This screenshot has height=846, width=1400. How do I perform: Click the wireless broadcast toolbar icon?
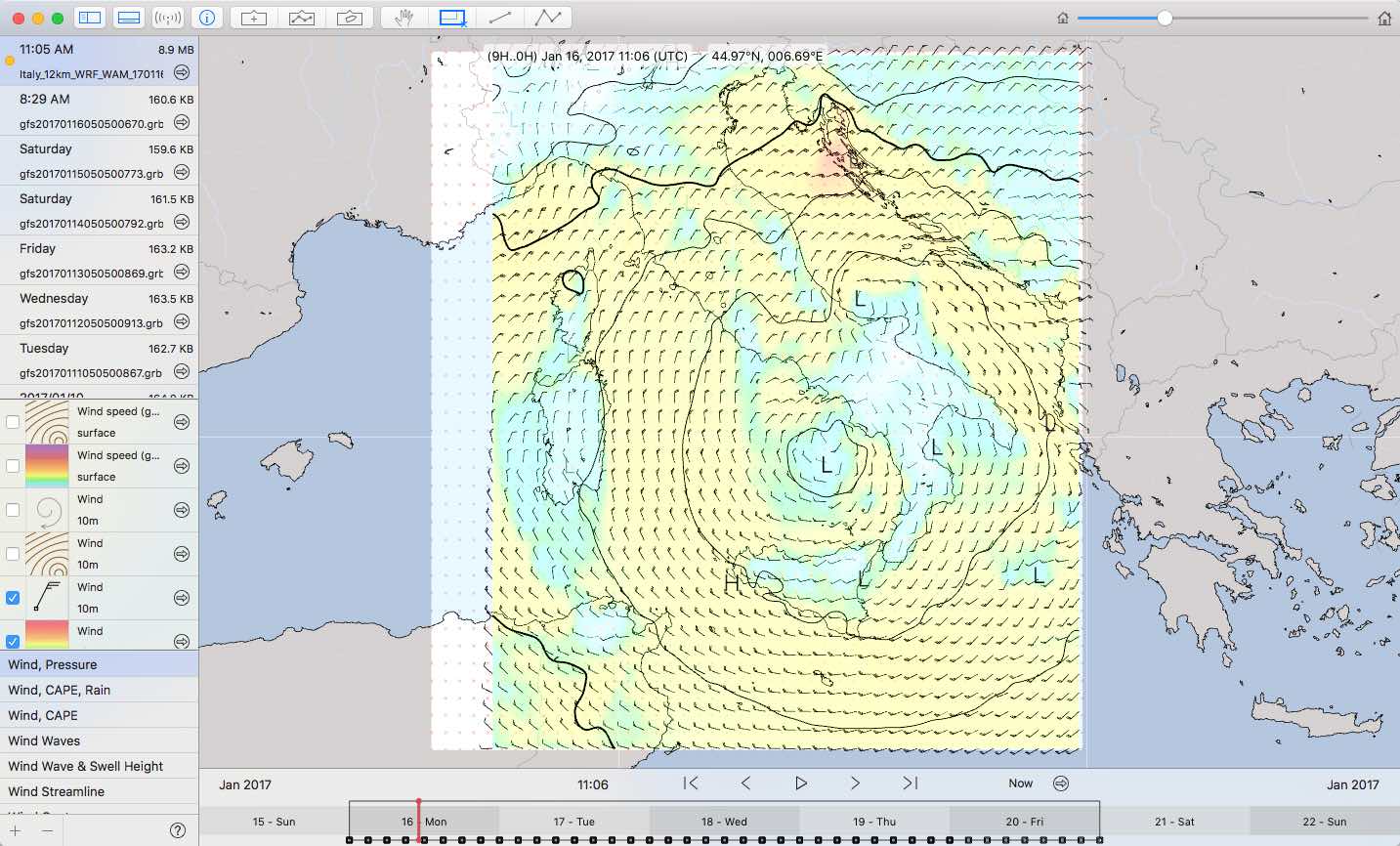pyautogui.click(x=168, y=18)
